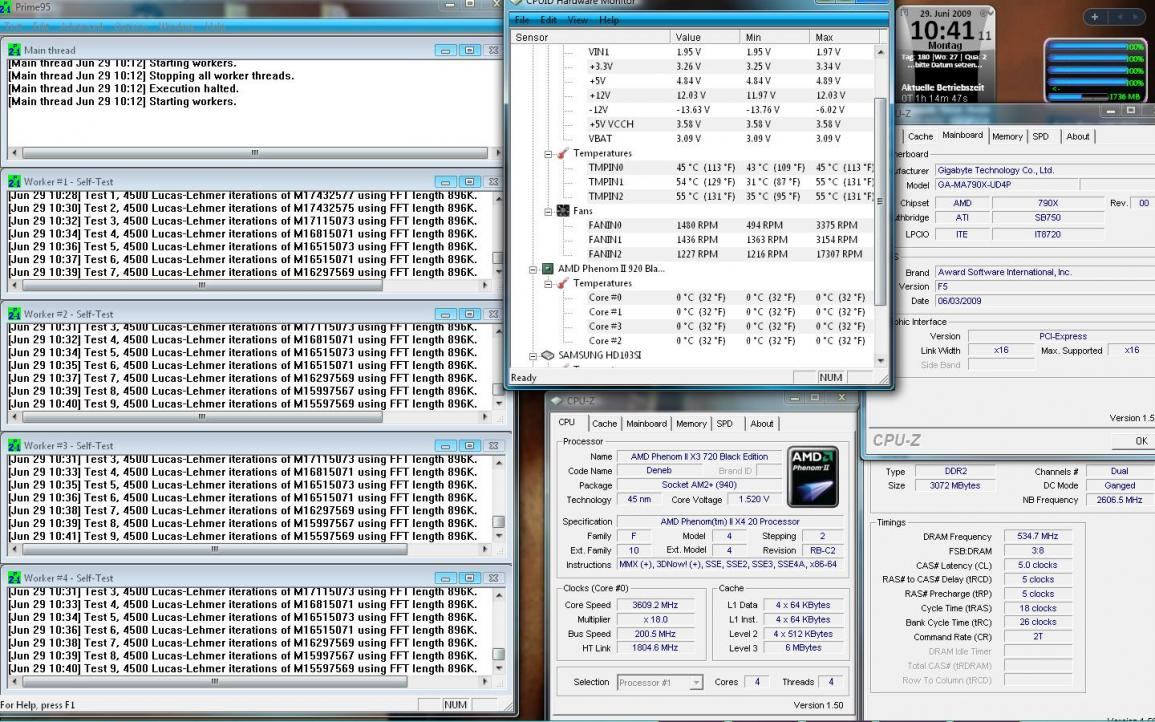Viewport: 1155px width, 722px height.
Task: Open the Help menu in Hardware Monitor
Action: pos(609,20)
